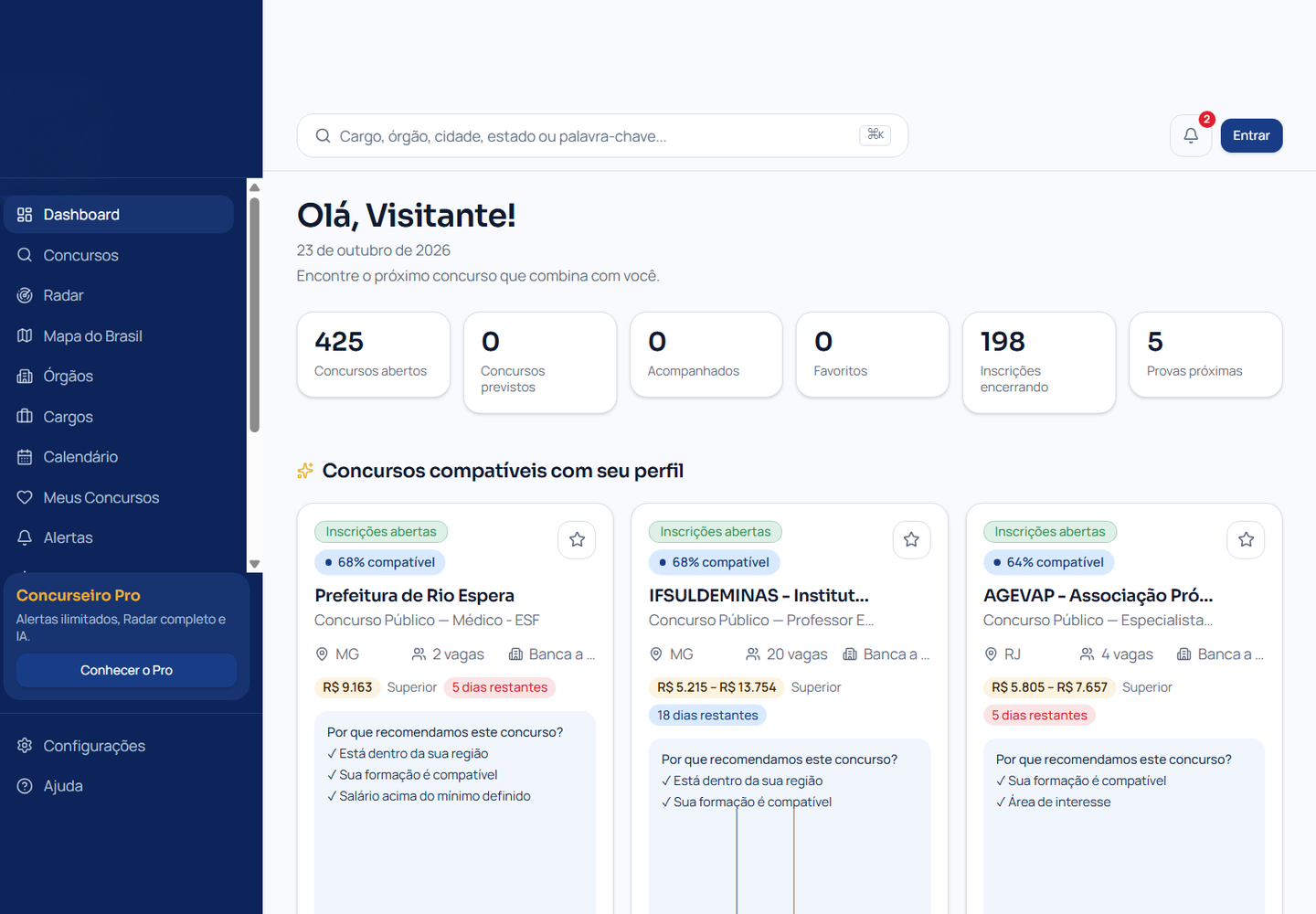Click the Configurações gear icon
This screenshot has width=1316, height=914.
click(x=25, y=746)
